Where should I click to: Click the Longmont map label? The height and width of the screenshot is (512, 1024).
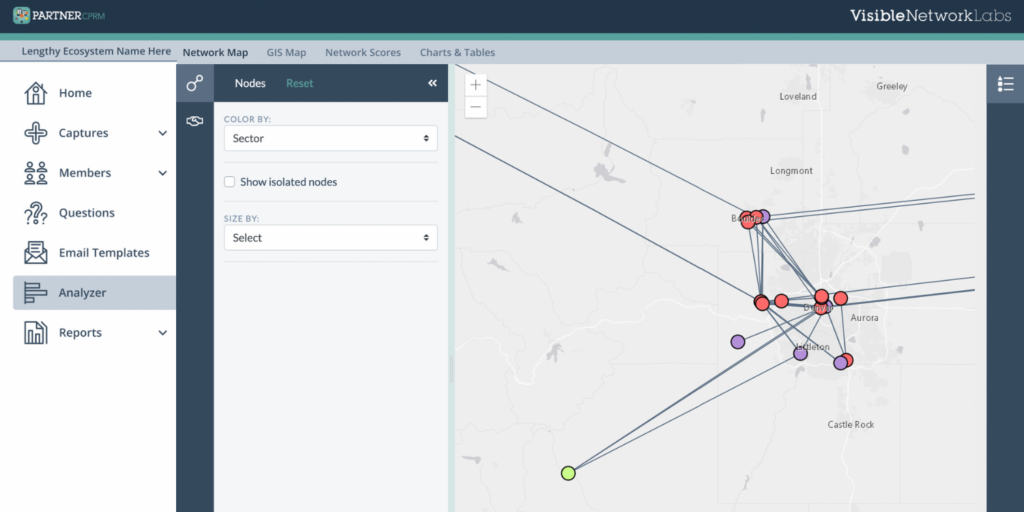[791, 170]
